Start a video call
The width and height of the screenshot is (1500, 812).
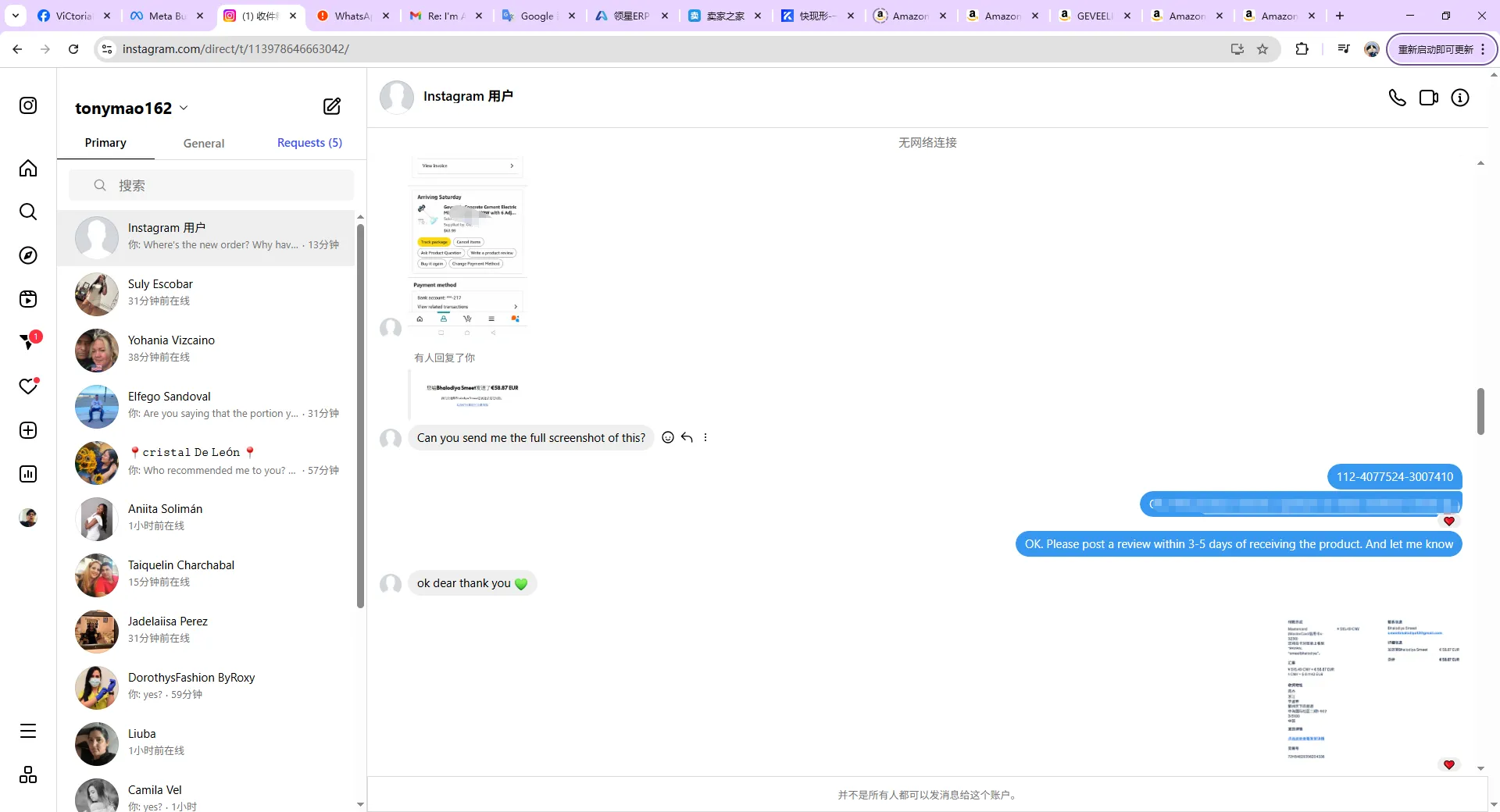click(x=1429, y=98)
